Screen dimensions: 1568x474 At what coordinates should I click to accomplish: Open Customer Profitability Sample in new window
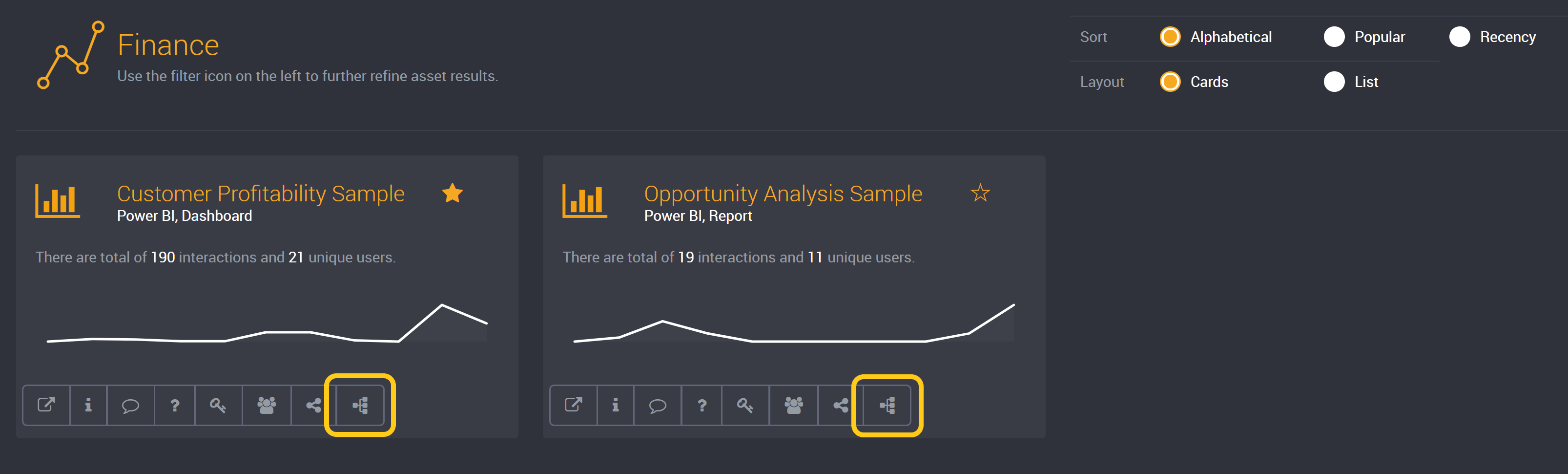point(46,405)
